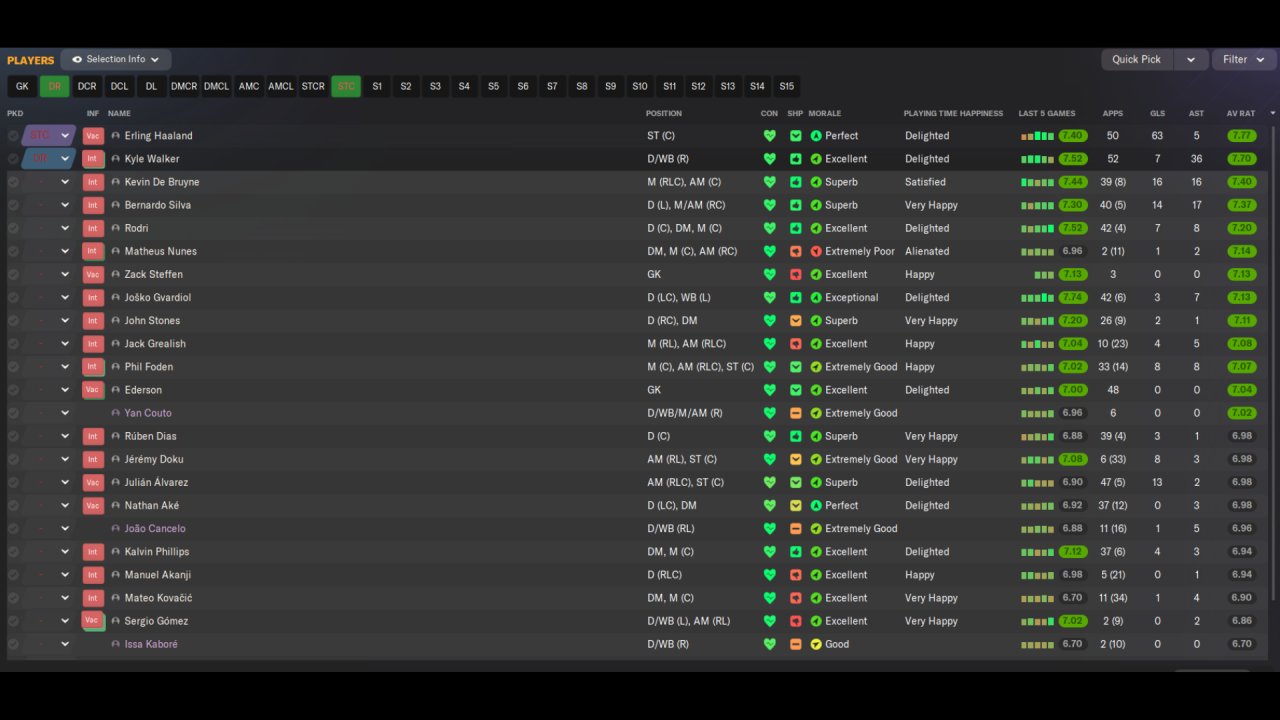
Task: Sort by the APPS column header
Action: click(x=1113, y=114)
